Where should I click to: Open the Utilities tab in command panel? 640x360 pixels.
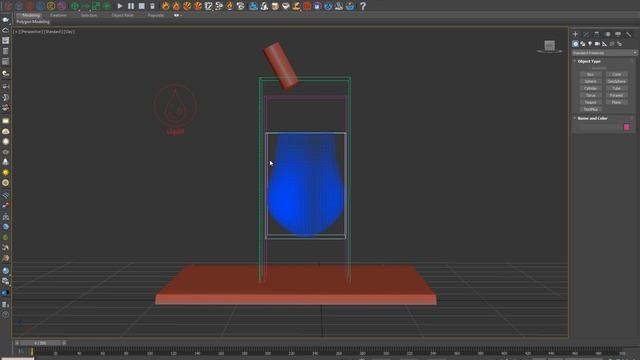point(629,34)
